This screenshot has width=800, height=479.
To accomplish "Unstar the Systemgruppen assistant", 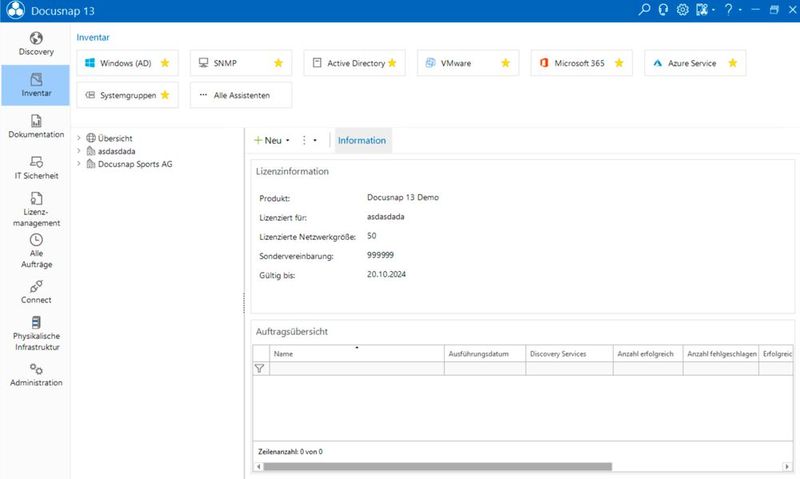I will point(165,96).
